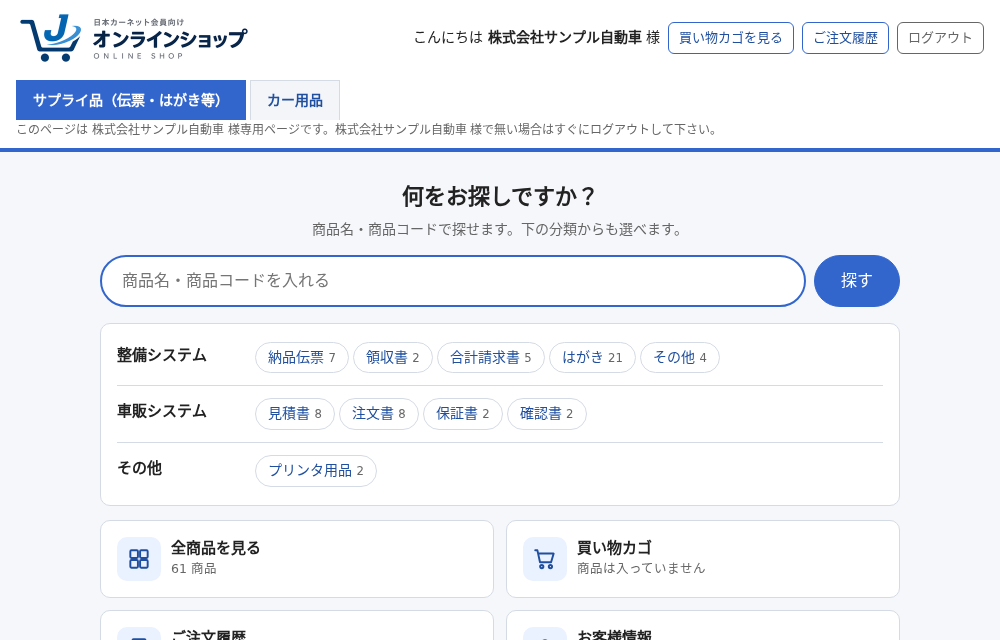Screen dimensions: 1000x640
Task: Click the 探す search button
Action: pyautogui.click(x=857, y=281)
